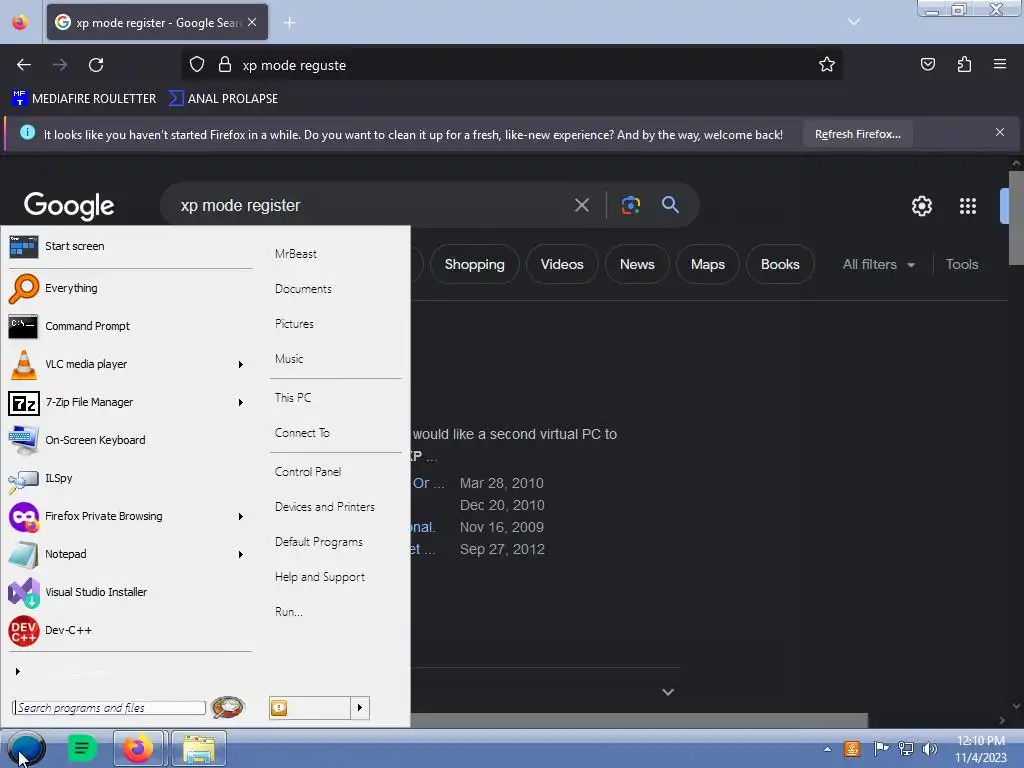Clear the Google search box with X
Image resolution: width=1024 pixels, height=768 pixels.
tap(581, 205)
